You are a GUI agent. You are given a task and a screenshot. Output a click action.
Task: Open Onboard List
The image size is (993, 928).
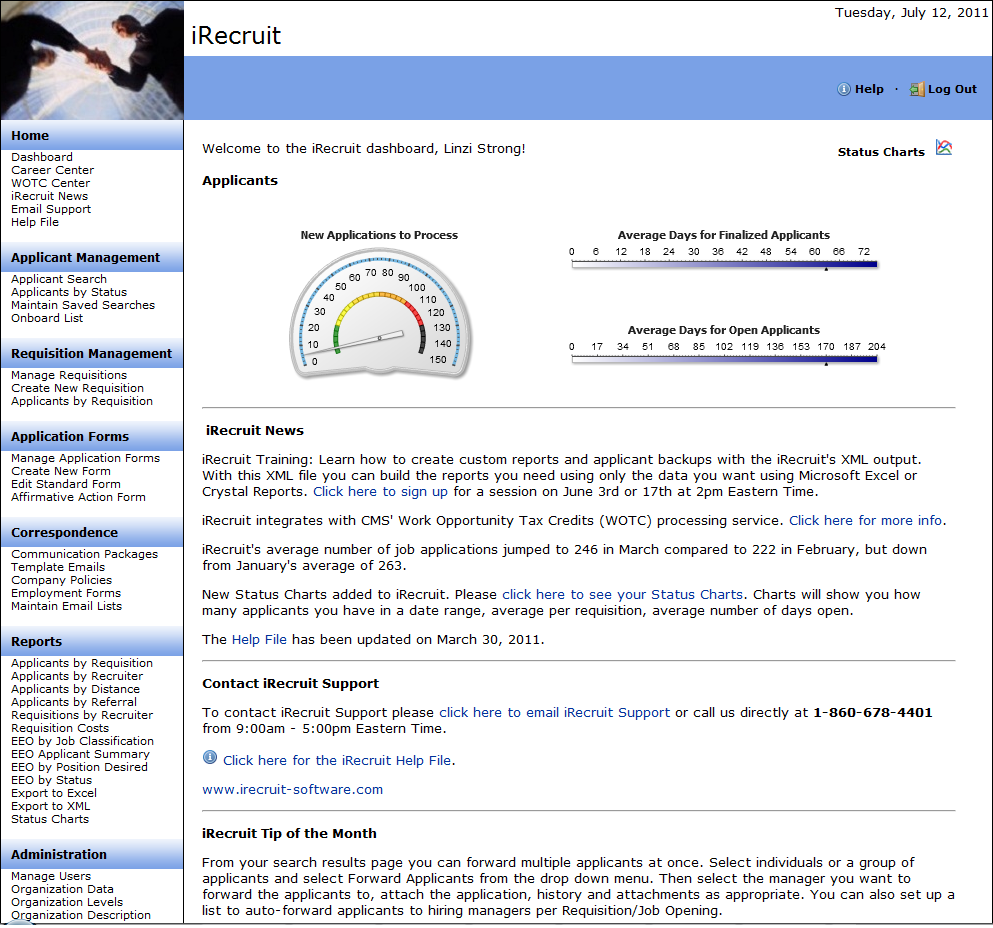click(47, 318)
